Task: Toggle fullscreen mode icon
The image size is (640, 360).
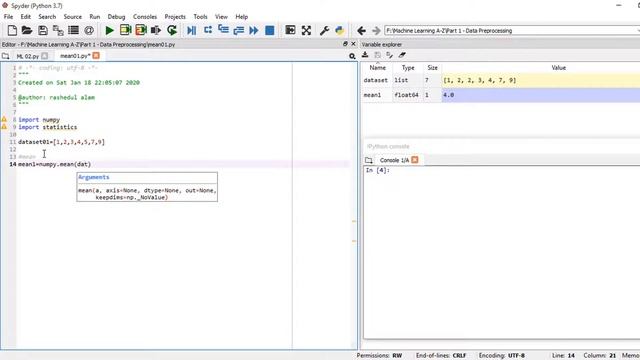Action: coord(306,30)
